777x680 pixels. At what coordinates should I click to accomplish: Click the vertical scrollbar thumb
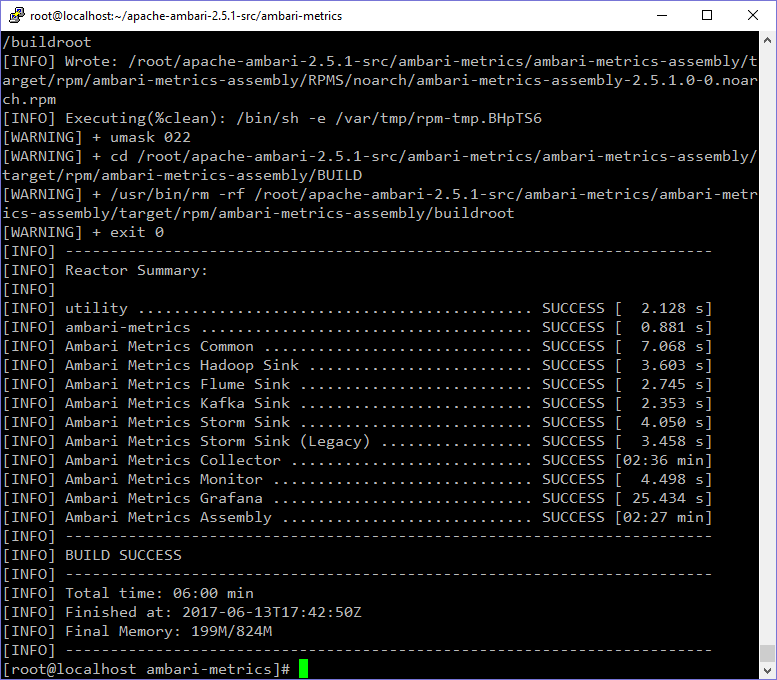pyautogui.click(x=768, y=653)
